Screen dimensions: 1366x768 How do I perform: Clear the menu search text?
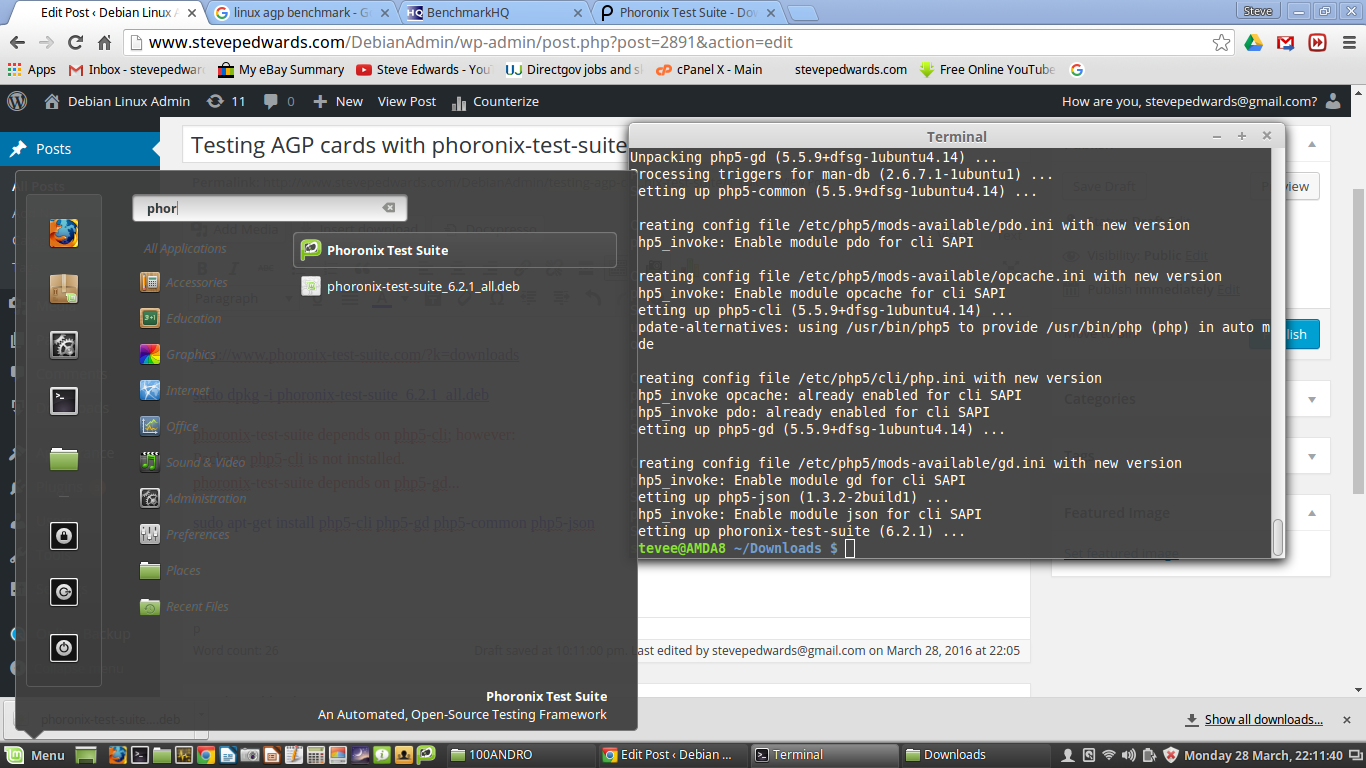click(x=389, y=208)
